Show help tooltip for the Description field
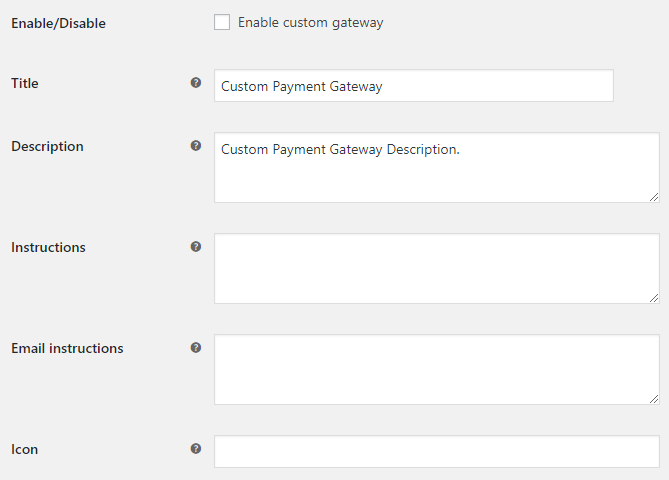Viewport: 669px width, 480px height. (196, 146)
